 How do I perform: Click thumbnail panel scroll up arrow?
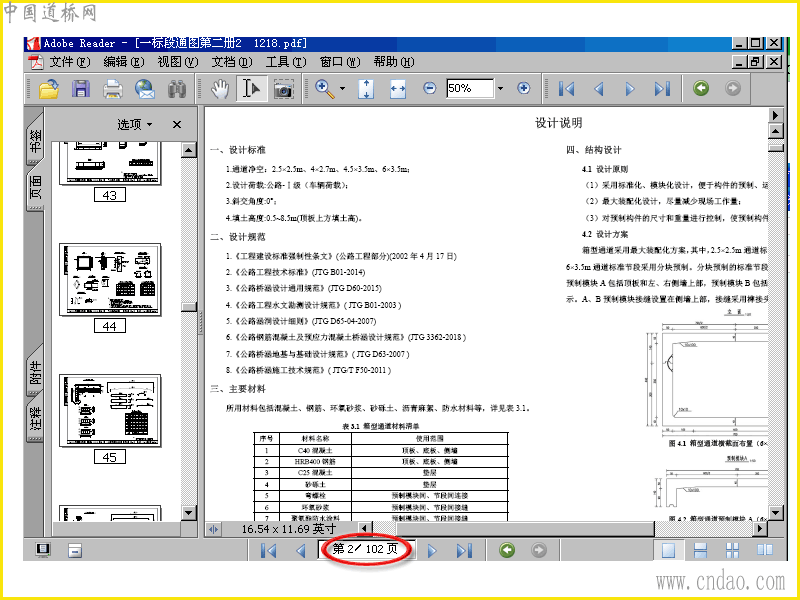(x=189, y=150)
